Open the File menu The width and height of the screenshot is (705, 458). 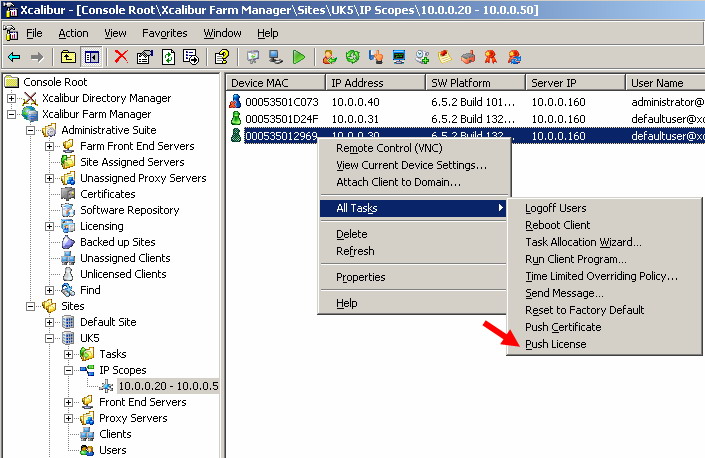click(x=34, y=33)
